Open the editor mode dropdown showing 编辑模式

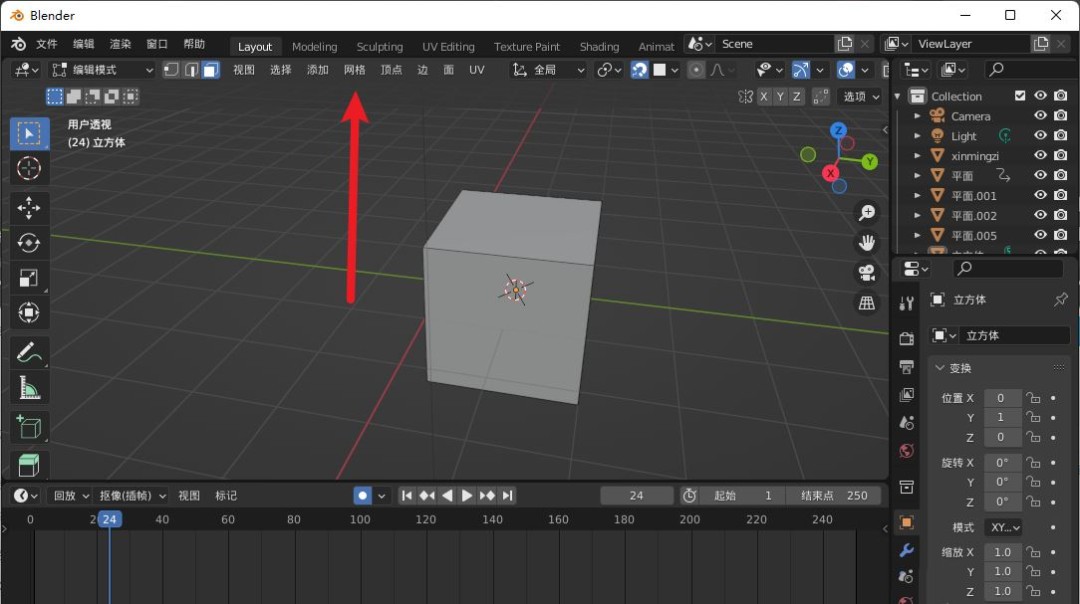pyautogui.click(x=100, y=70)
